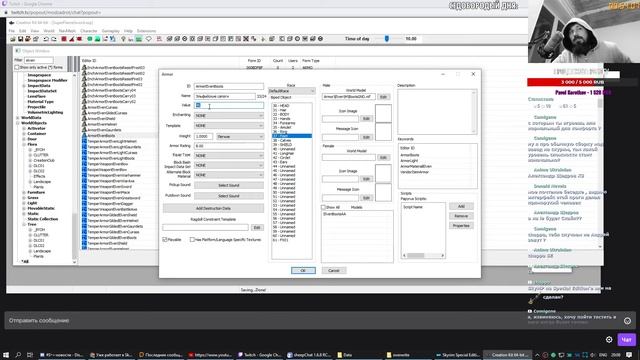Click Edit next to Male World Model
Image resolution: width=640 pixels, height=360 pixels.
[x=383, y=97]
